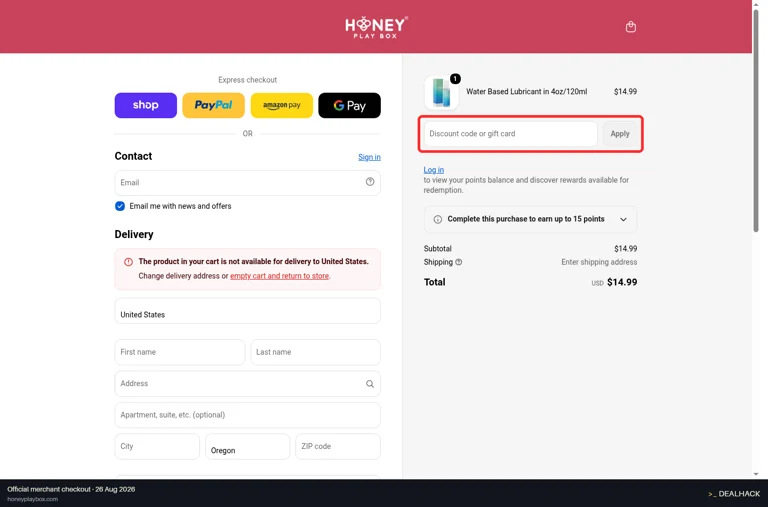This screenshot has height=507, width=768.
Task: Choose Amazon Pay express checkout
Action: tap(282, 105)
